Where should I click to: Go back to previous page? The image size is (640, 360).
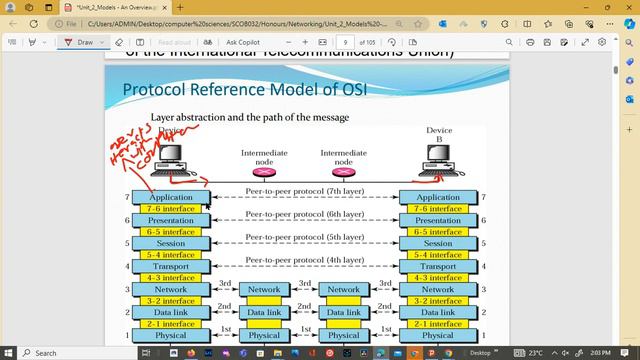(13, 24)
